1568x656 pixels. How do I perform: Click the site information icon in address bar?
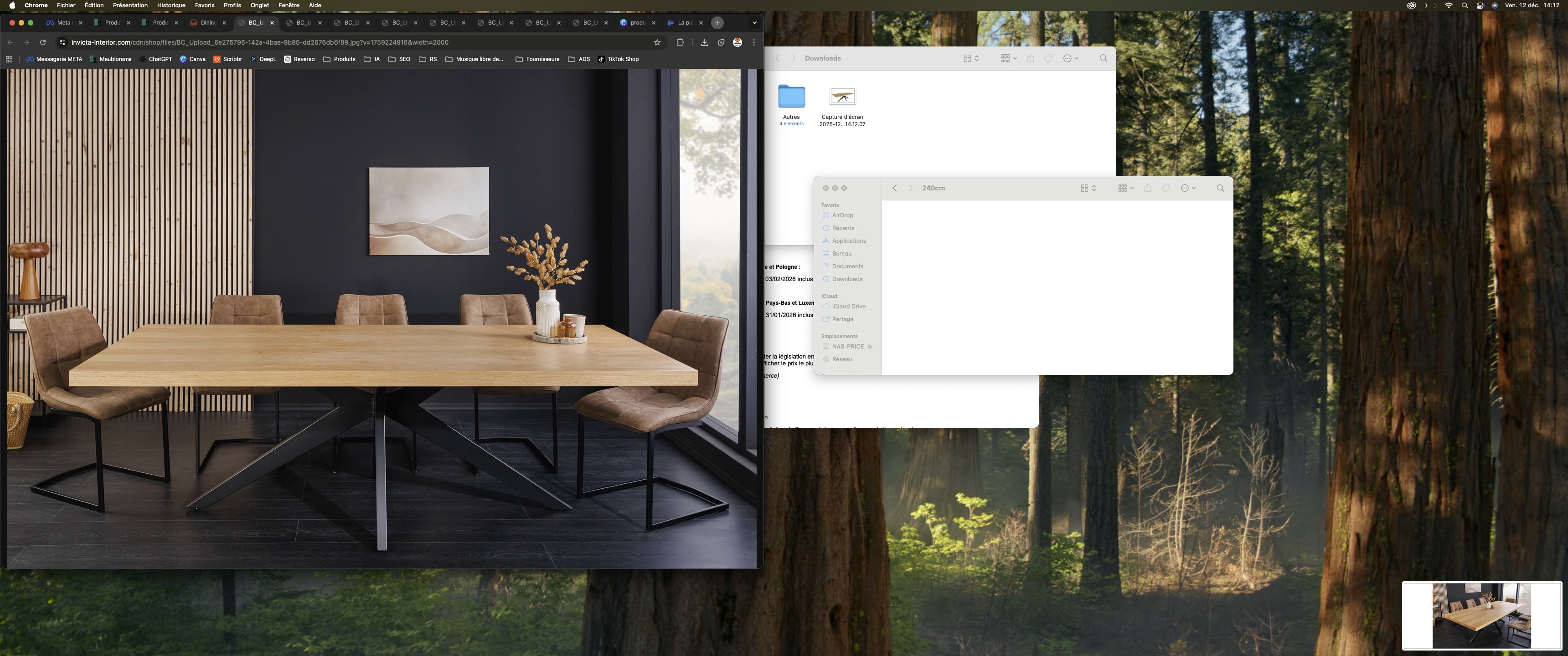pos(62,43)
